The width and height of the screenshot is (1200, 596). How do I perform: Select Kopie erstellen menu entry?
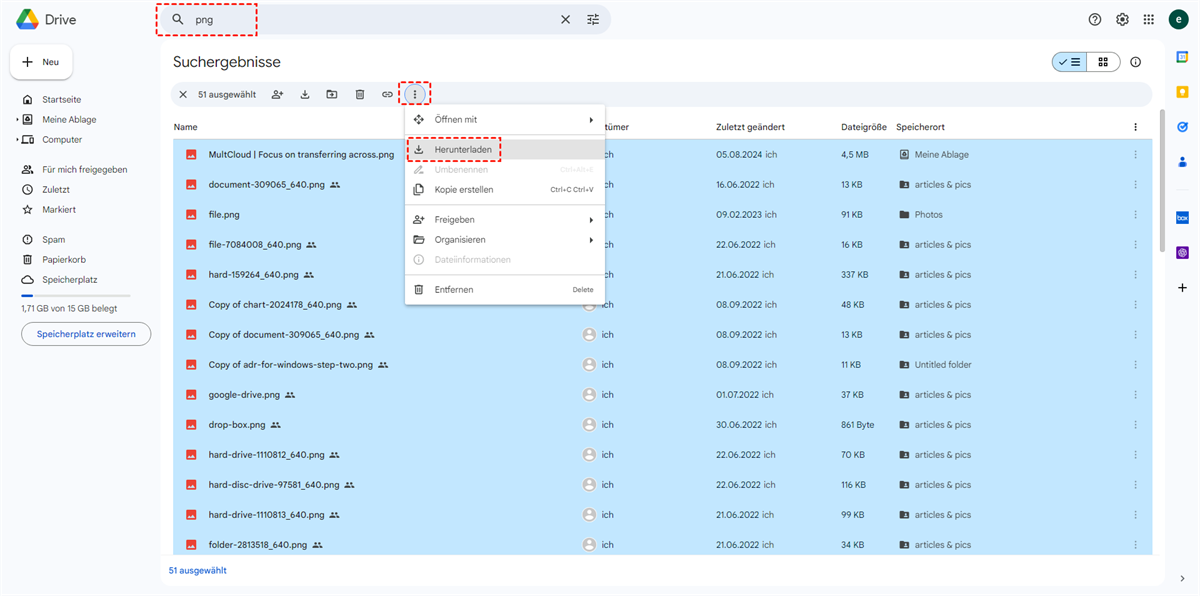[464, 190]
